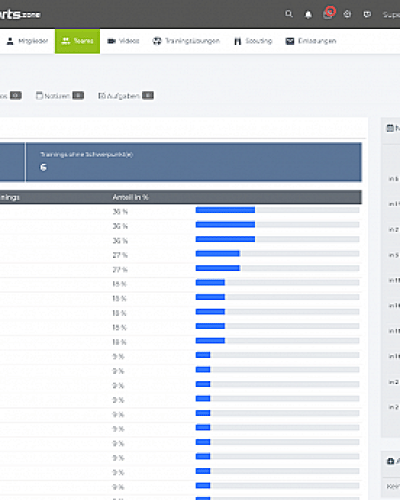Click the Trainingsübungen soccer ball icon
The width and height of the screenshot is (400, 500).
pyautogui.click(x=157, y=41)
